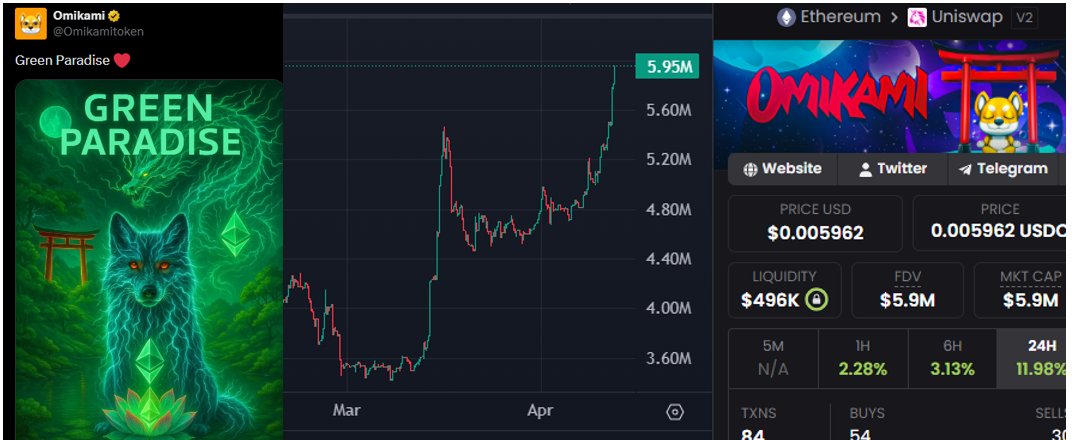The width and height of the screenshot is (1072, 440).
Task: Click the 4.80M axis value
Action: click(669, 209)
